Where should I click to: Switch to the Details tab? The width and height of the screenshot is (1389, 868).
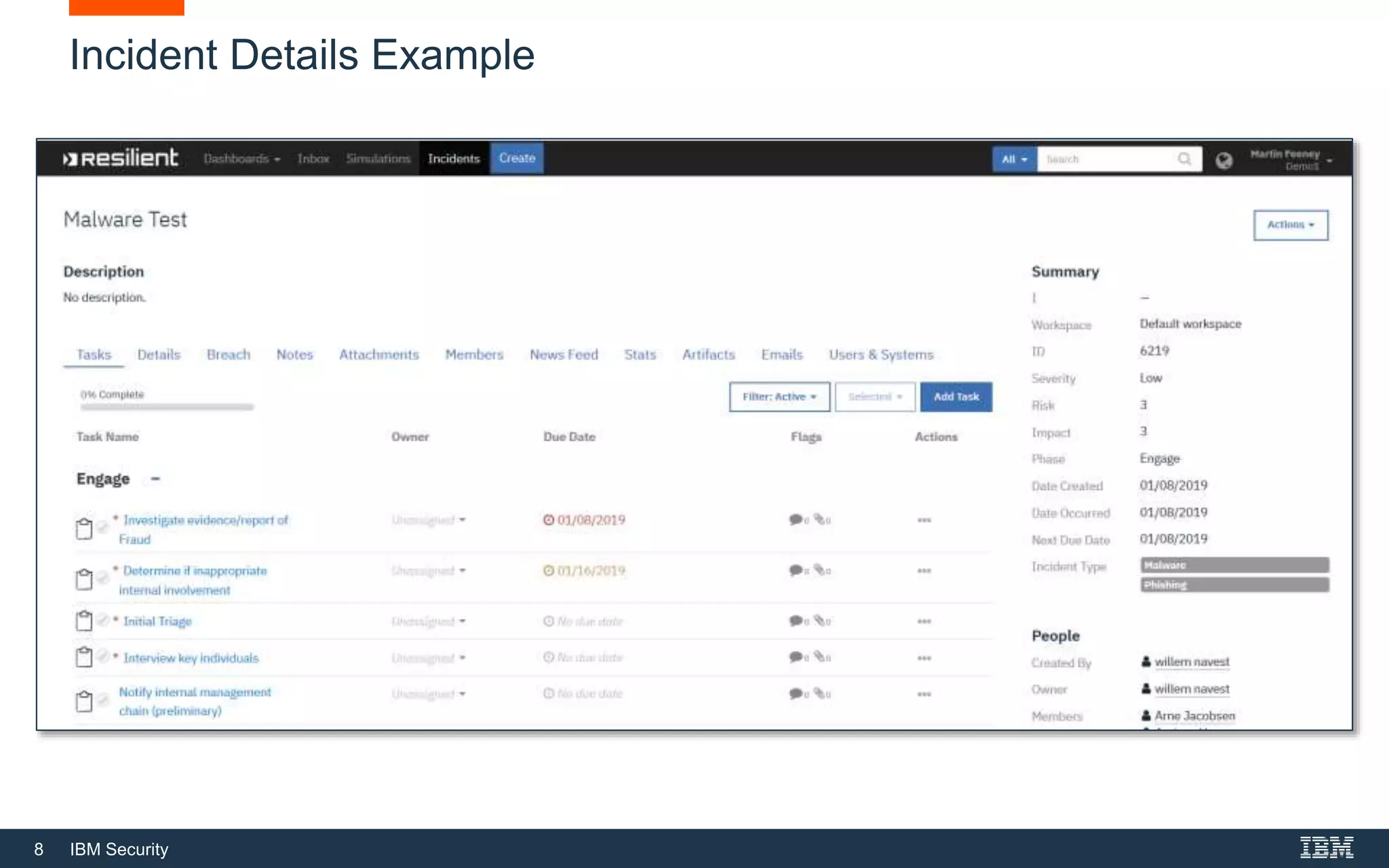tap(159, 355)
